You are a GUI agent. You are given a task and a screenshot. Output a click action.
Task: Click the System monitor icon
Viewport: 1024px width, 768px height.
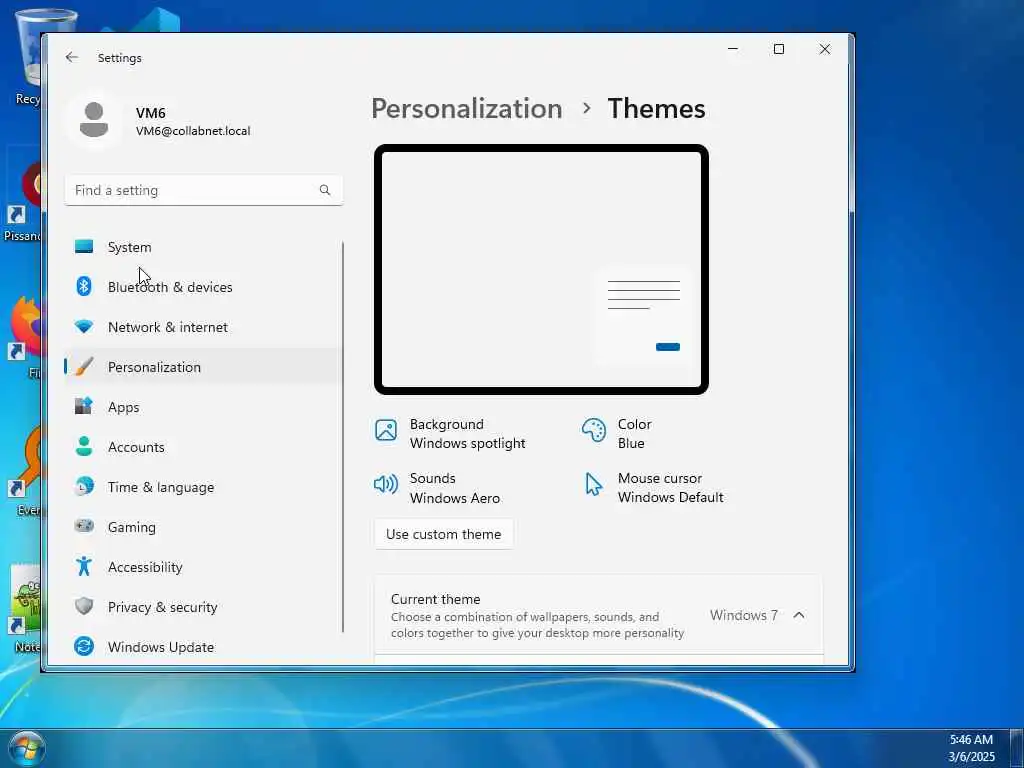(84, 247)
